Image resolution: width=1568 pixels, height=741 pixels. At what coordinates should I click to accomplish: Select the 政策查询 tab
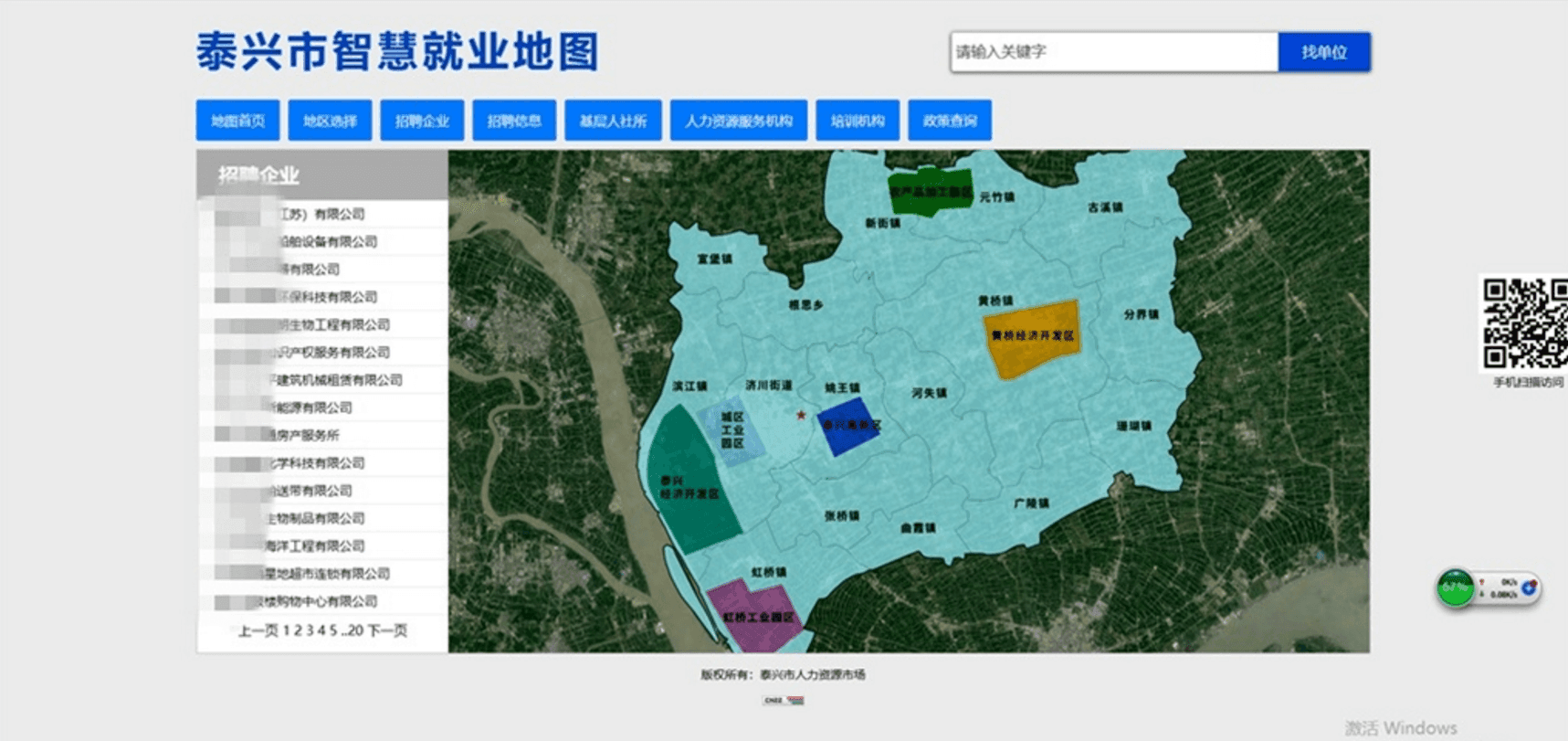[949, 121]
